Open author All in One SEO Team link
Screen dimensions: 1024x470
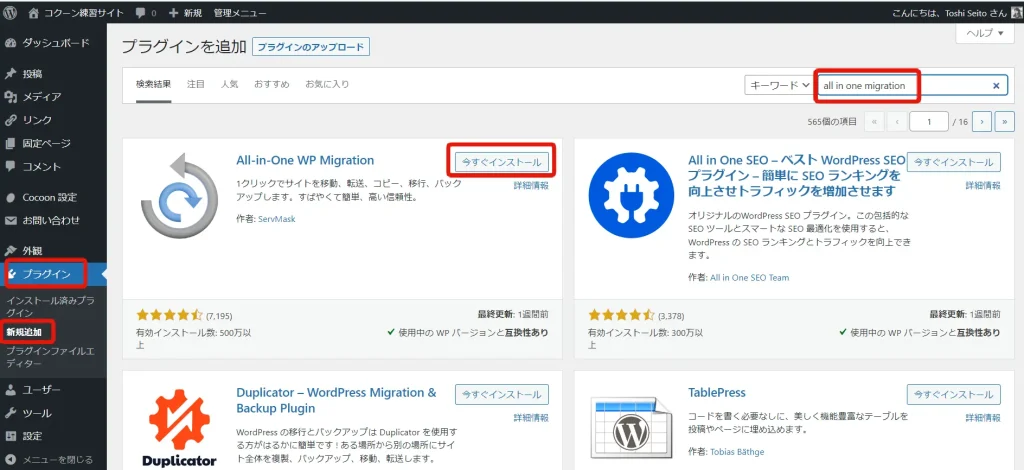coord(749,277)
